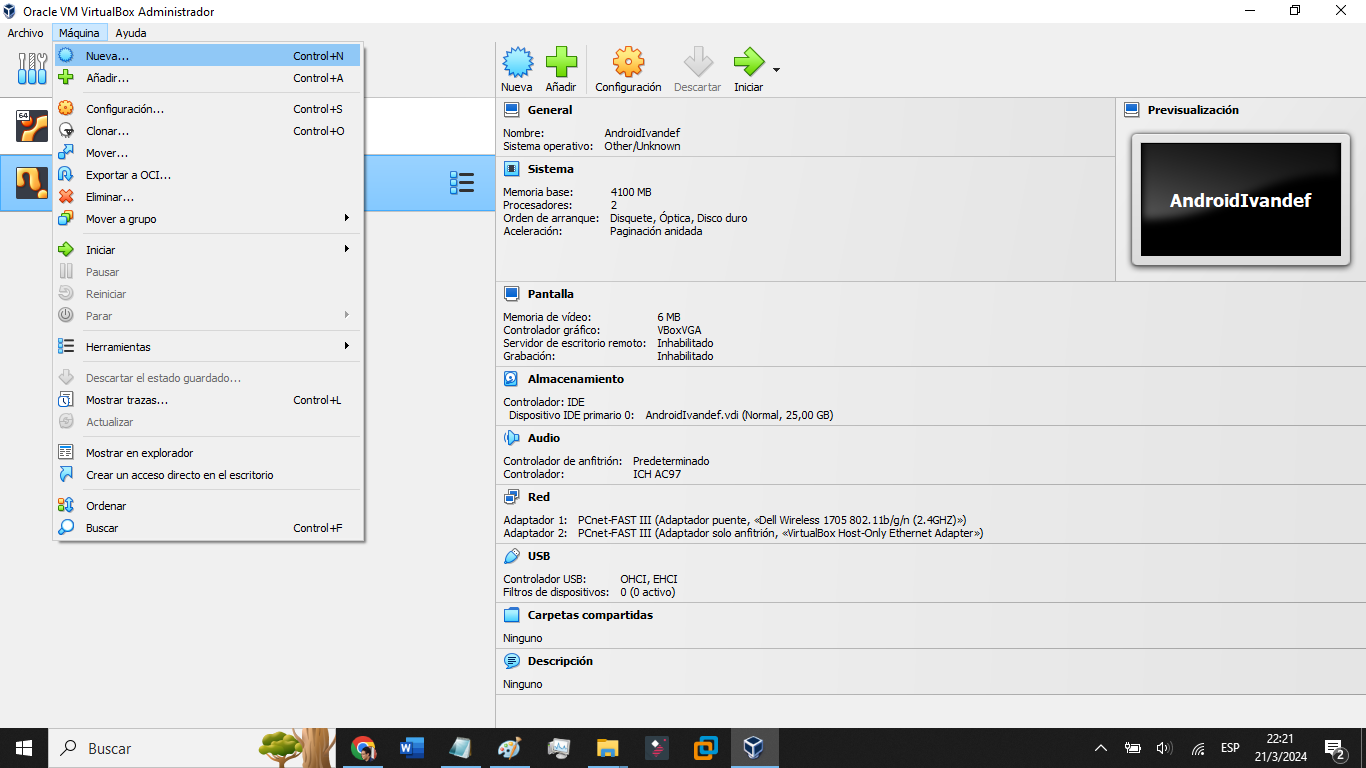
Task: Click the Wi-Fi network tray icon
Action: click(1197, 748)
